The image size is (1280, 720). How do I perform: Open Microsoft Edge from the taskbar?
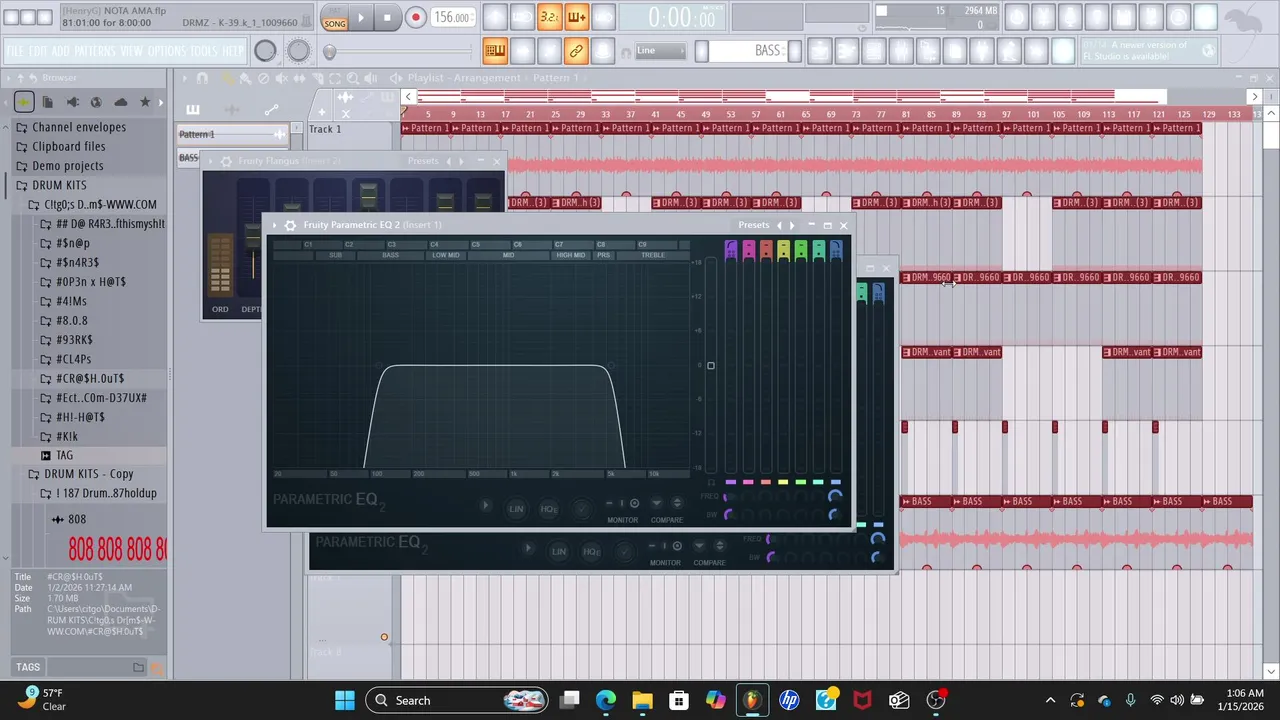[606, 700]
